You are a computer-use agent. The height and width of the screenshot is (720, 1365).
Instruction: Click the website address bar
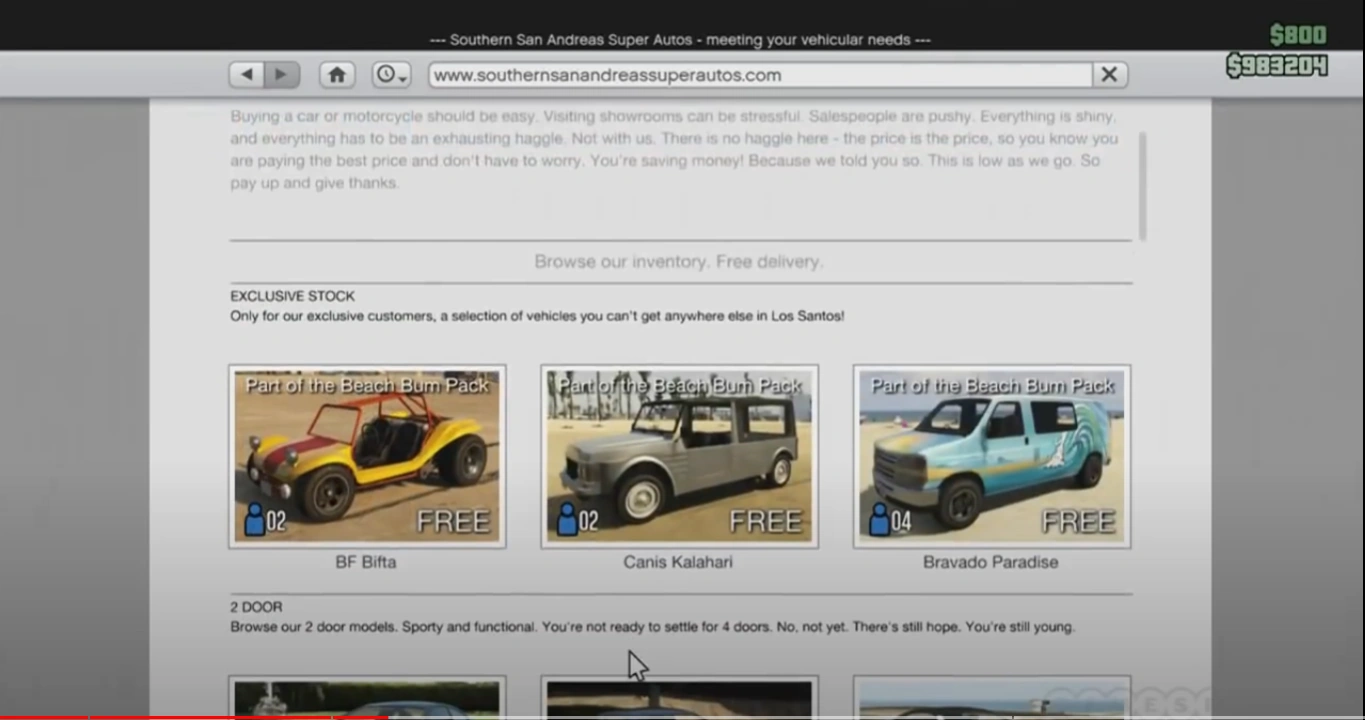pyautogui.click(x=760, y=75)
